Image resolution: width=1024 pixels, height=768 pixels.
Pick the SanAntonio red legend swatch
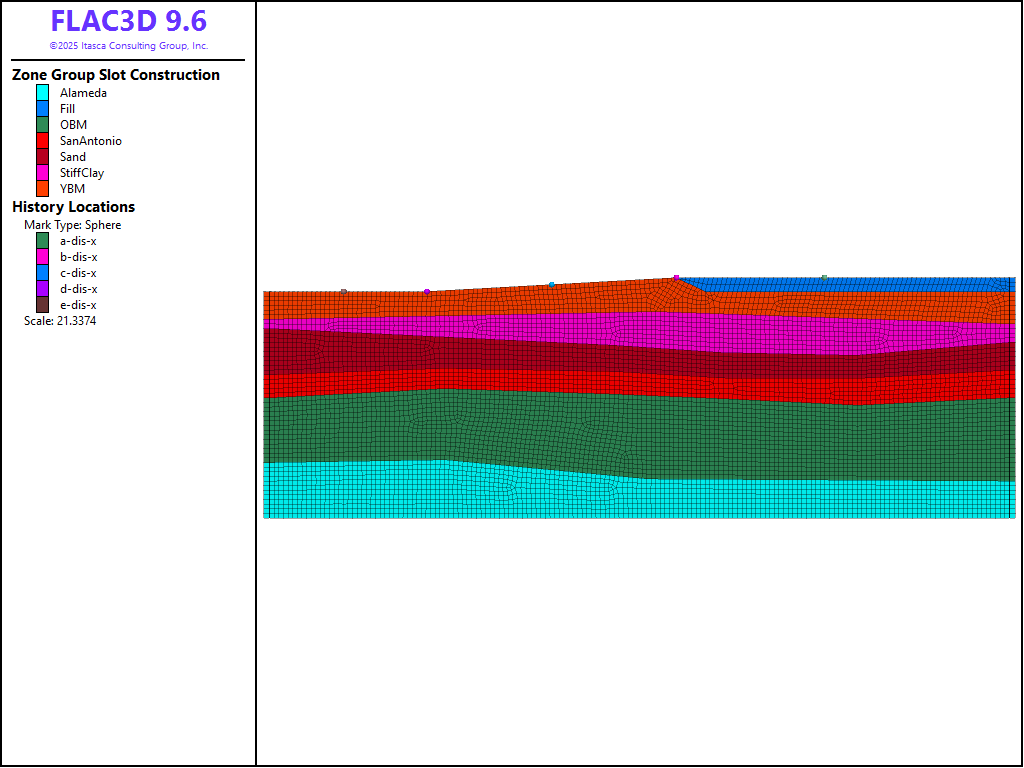[x=43, y=141]
